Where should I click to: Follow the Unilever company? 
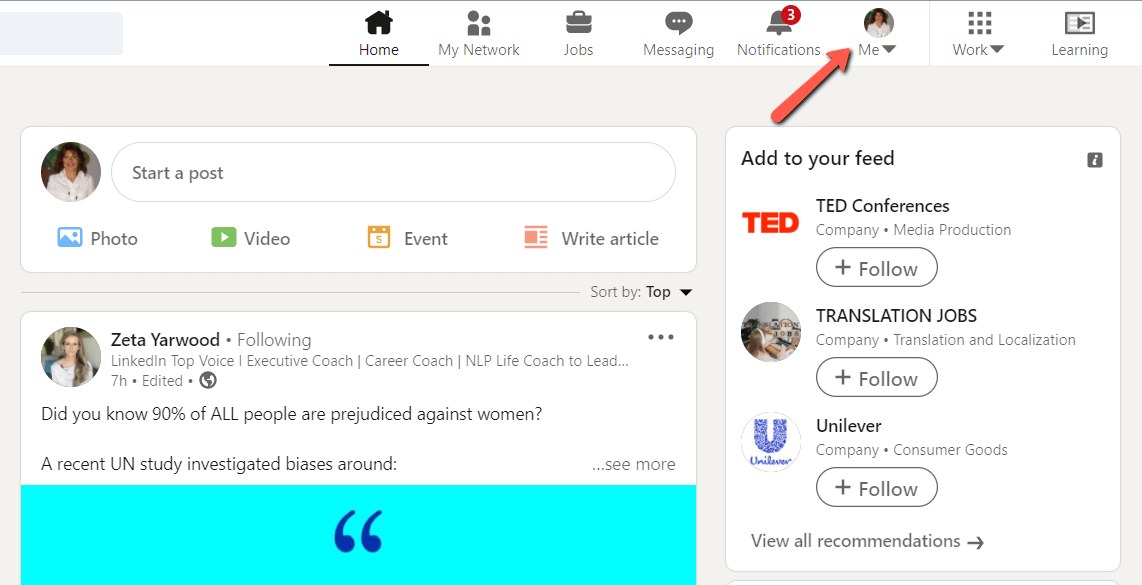[876, 488]
